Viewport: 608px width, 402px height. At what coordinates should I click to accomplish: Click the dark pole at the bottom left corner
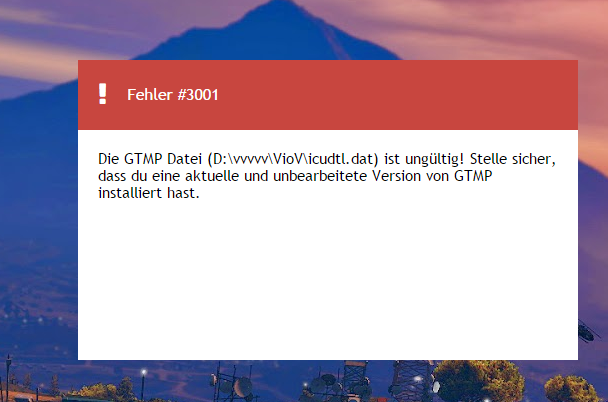(8, 378)
